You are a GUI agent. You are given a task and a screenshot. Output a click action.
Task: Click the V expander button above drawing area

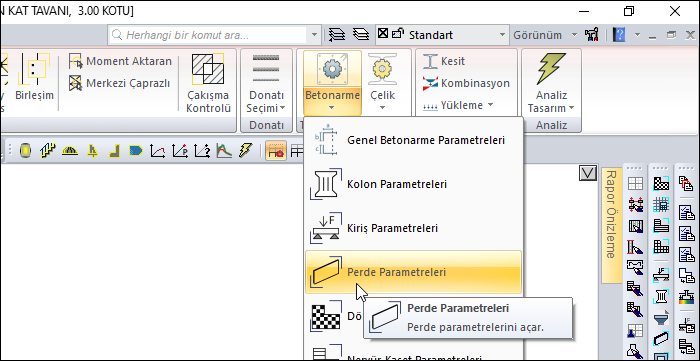tap(588, 173)
